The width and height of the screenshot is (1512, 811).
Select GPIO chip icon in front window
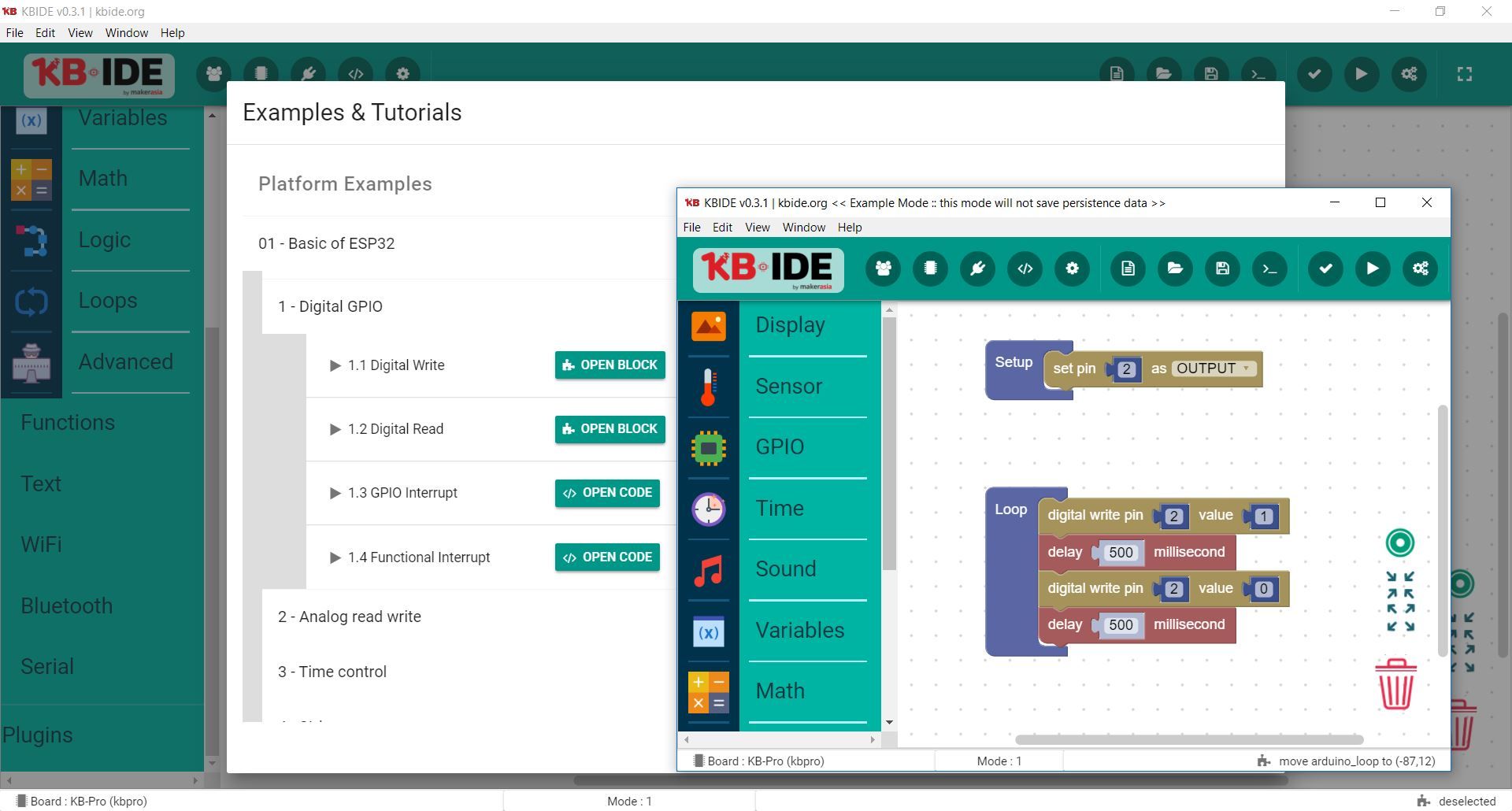[x=709, y=448]
